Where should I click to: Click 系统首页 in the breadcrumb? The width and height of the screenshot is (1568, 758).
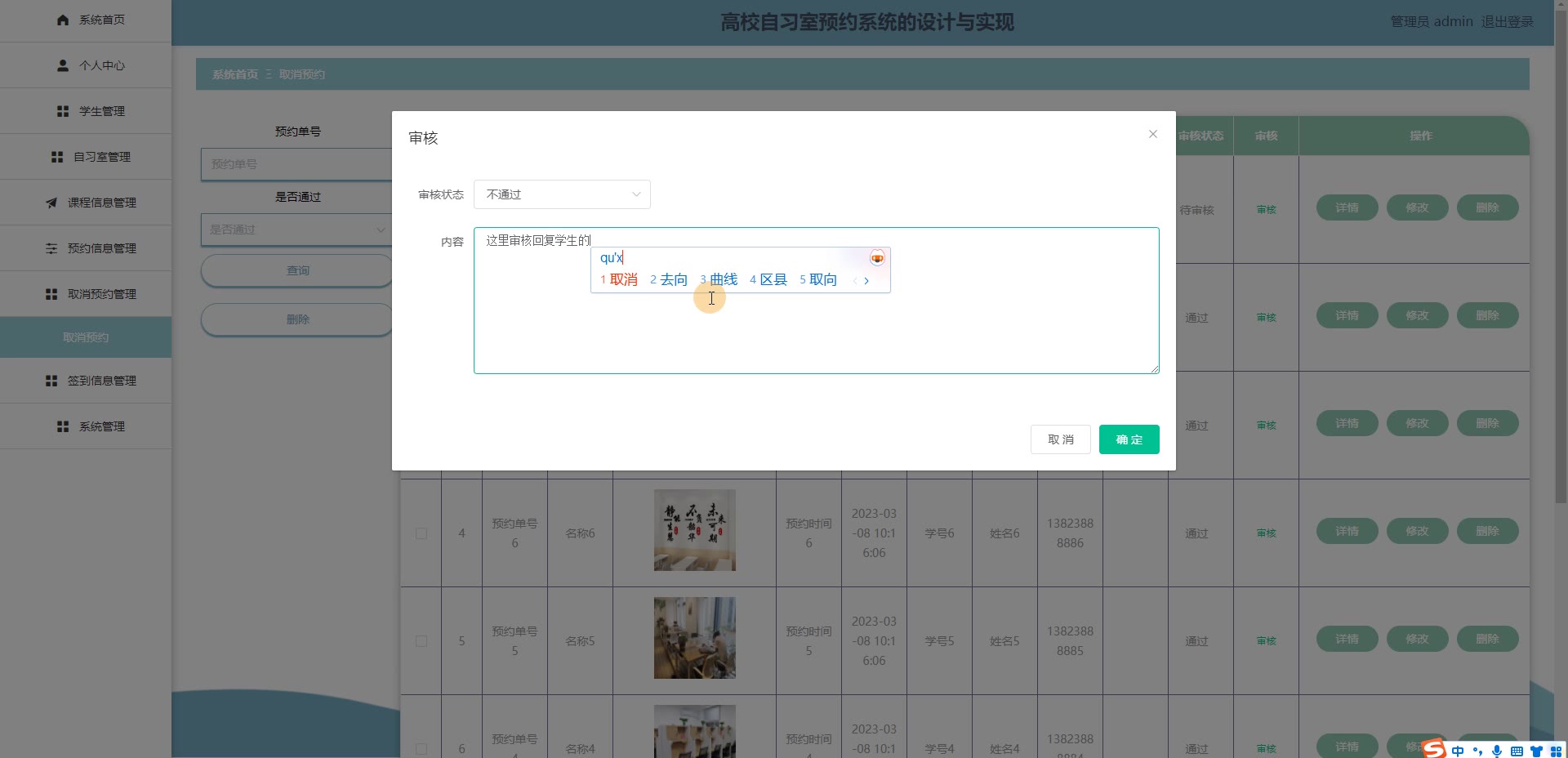[x=235, y=74]
